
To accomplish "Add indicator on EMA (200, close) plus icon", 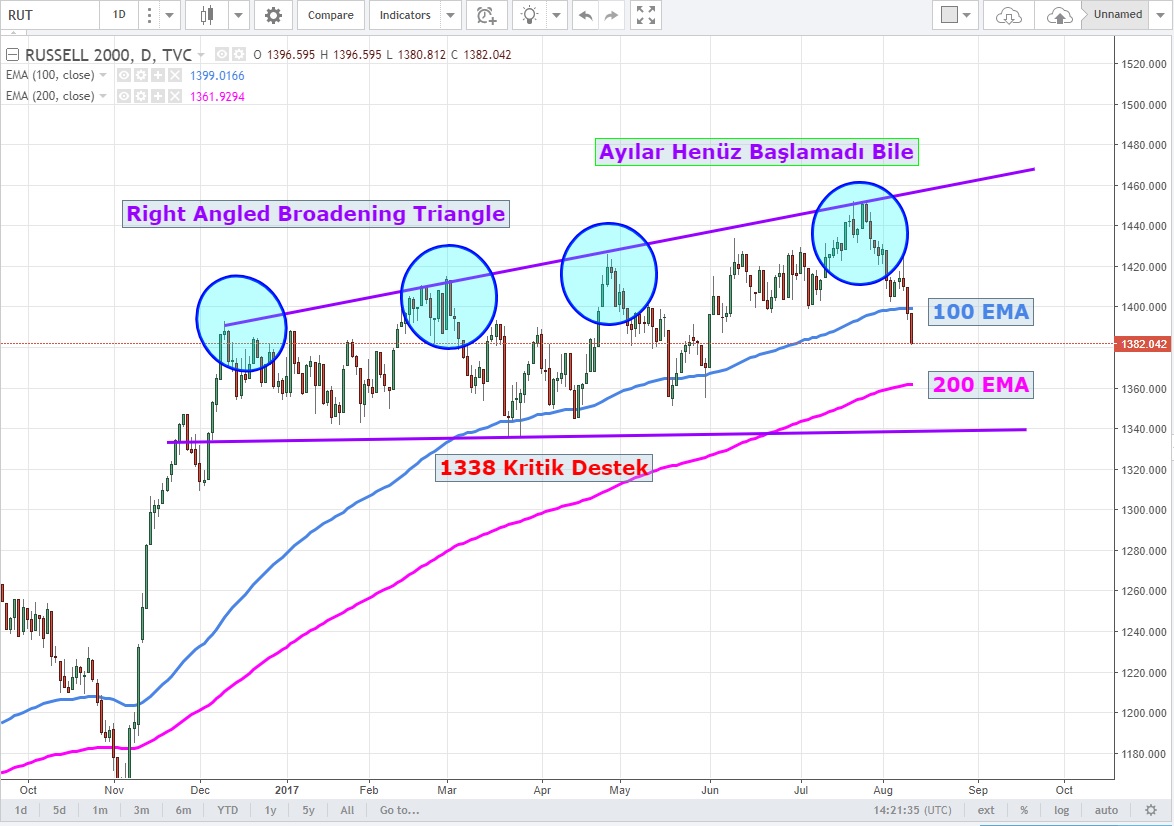I will click(158, 96).
